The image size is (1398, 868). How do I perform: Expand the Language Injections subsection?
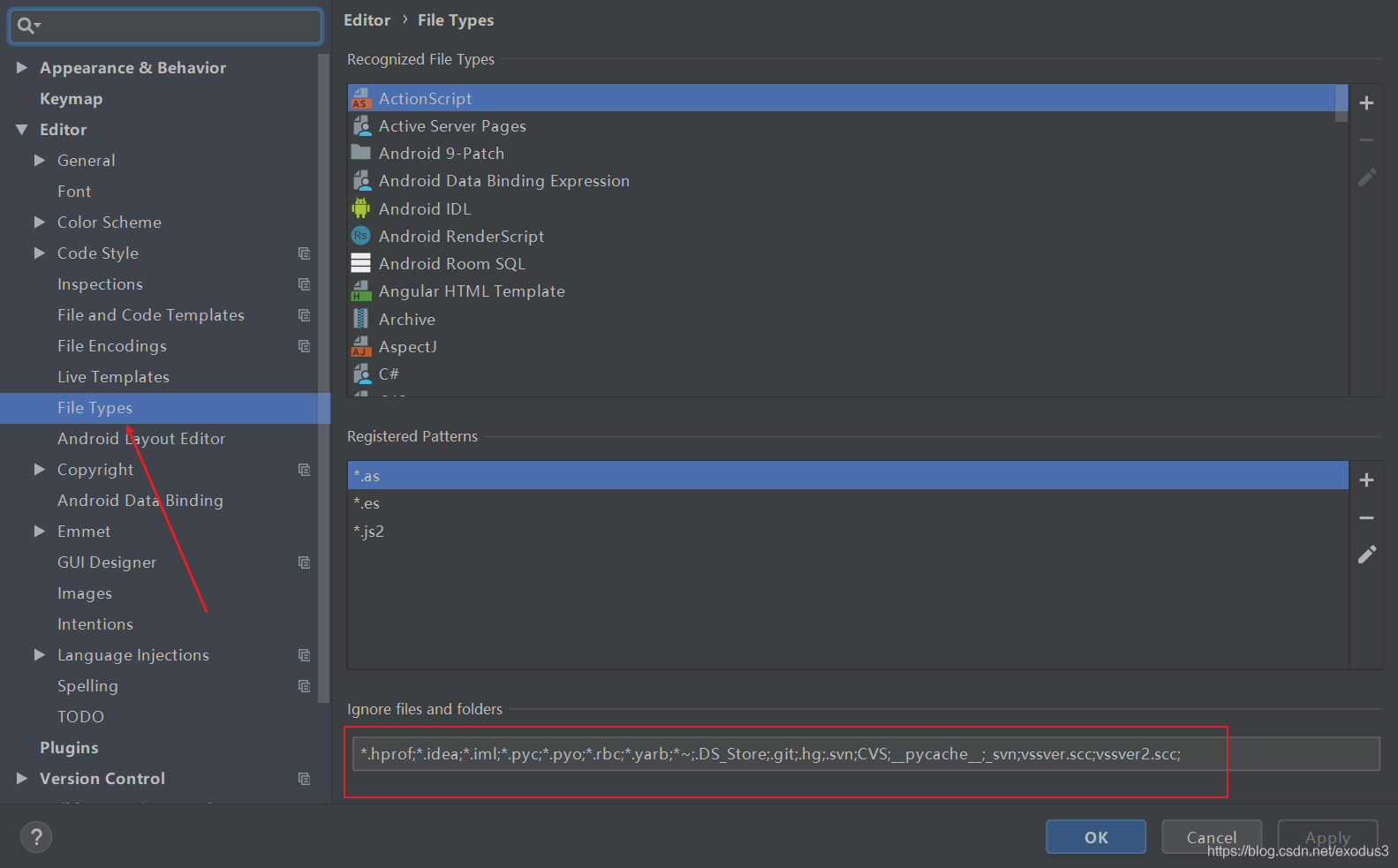tap(40, 654)
